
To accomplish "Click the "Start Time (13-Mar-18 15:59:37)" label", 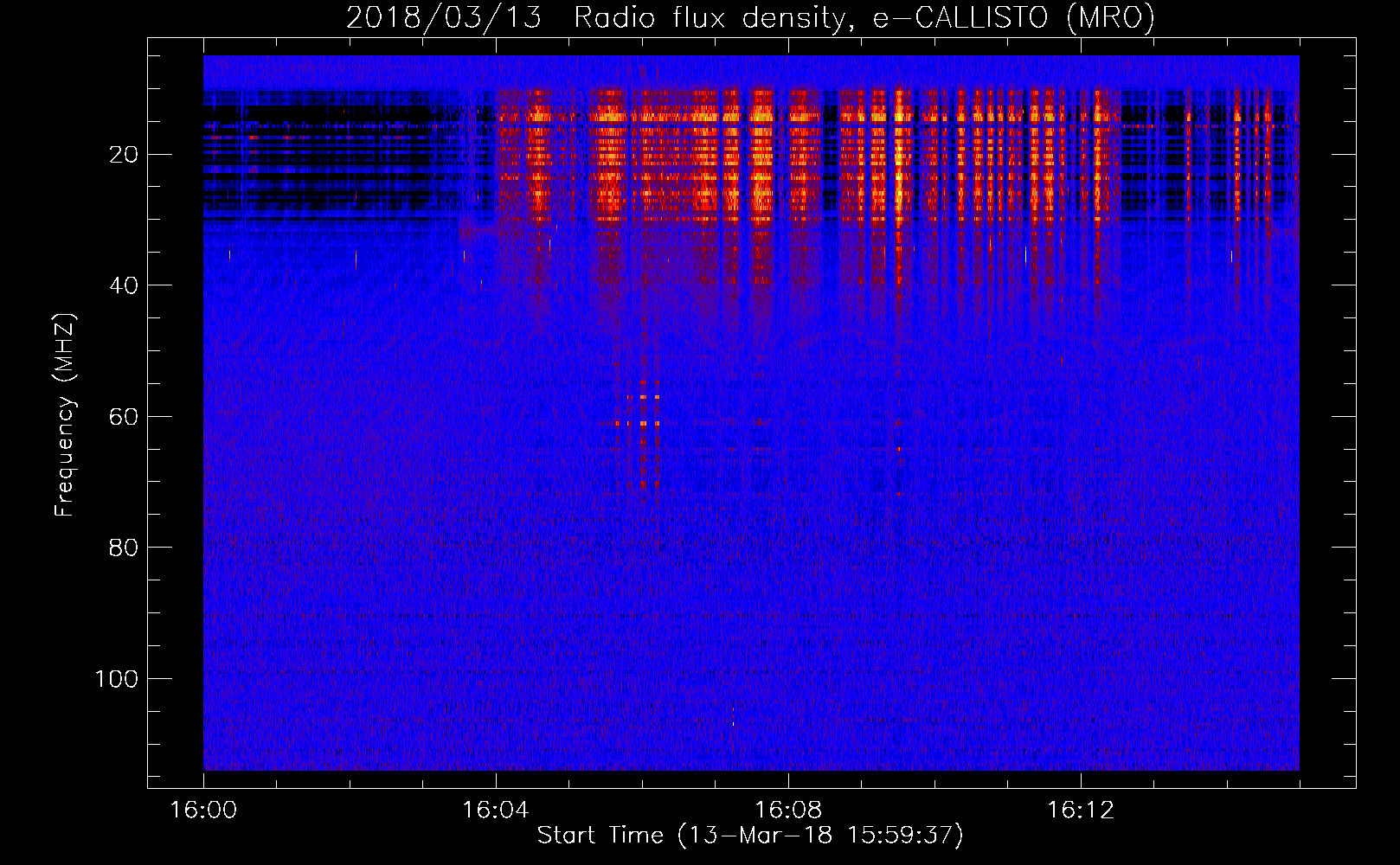I will [x=750, y=836].
